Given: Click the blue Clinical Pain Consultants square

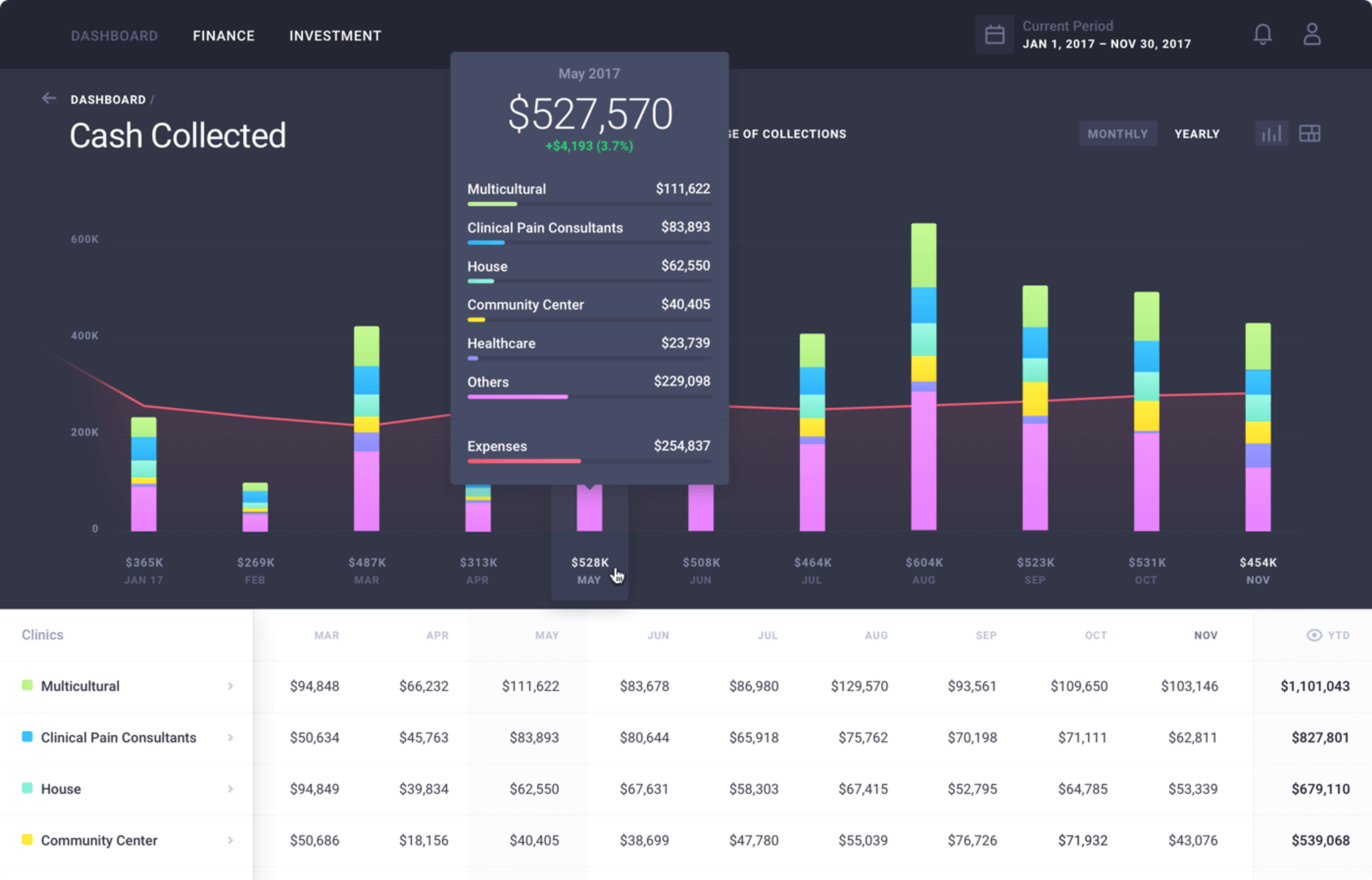Looking at the screenshot, I should tap(27, 737).
